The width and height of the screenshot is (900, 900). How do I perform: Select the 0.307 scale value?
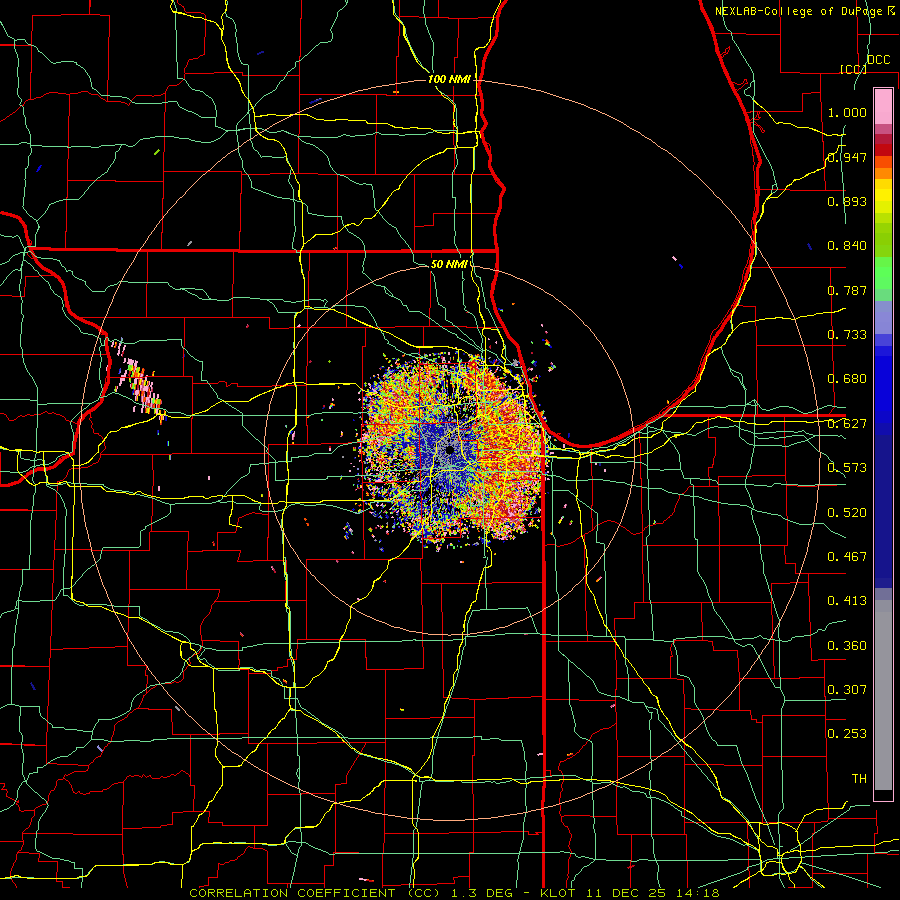coord(847,690)
